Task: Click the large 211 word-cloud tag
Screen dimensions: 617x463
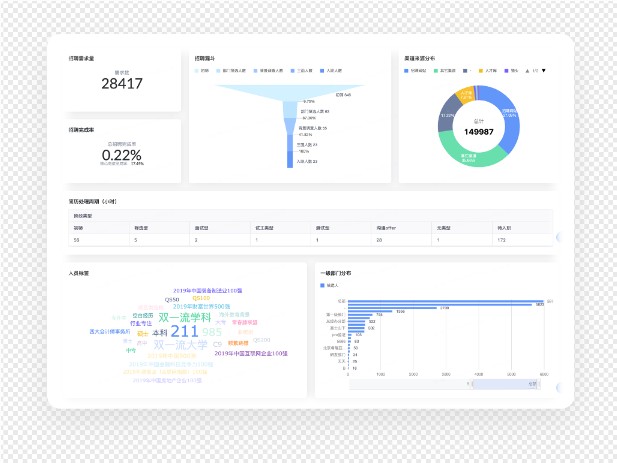Action: point(184,331)
